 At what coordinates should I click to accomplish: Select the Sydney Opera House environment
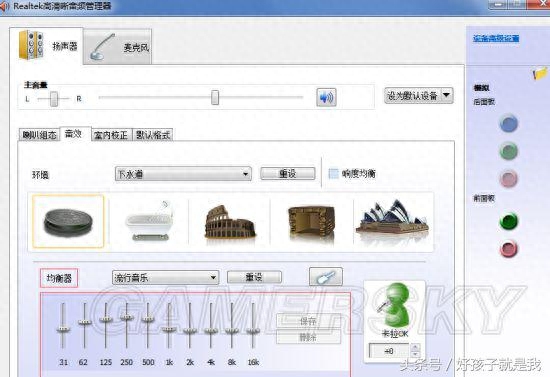tap(392, 218)
